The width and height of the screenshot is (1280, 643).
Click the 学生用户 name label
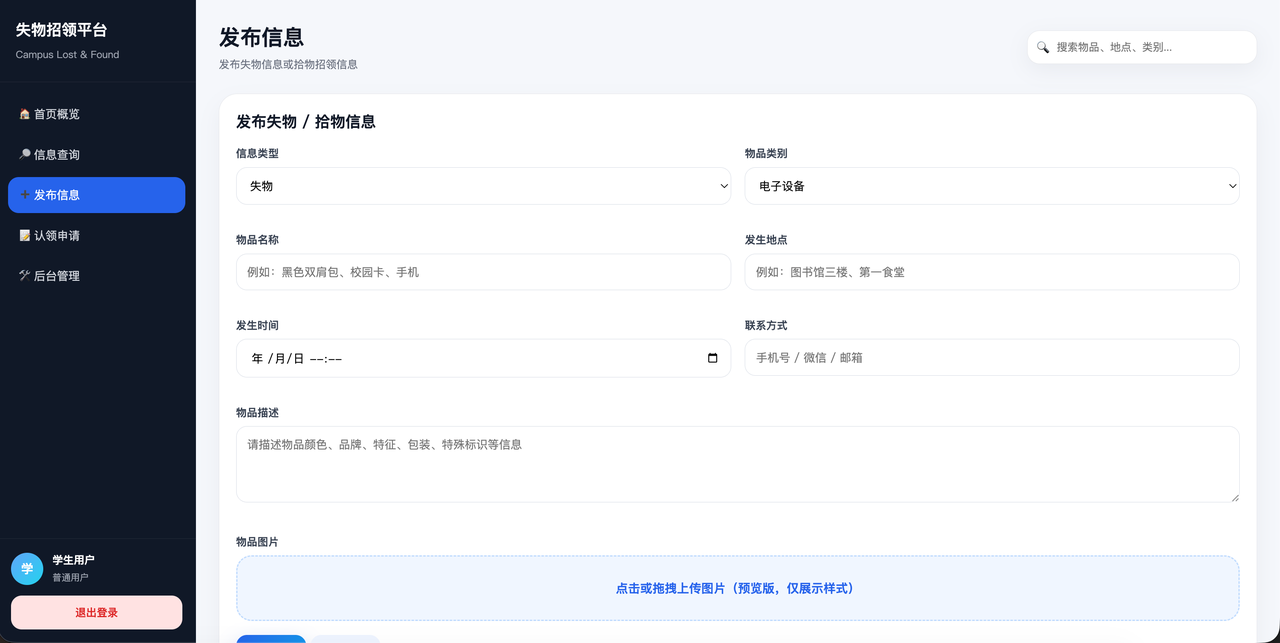[x=73, y=560]
